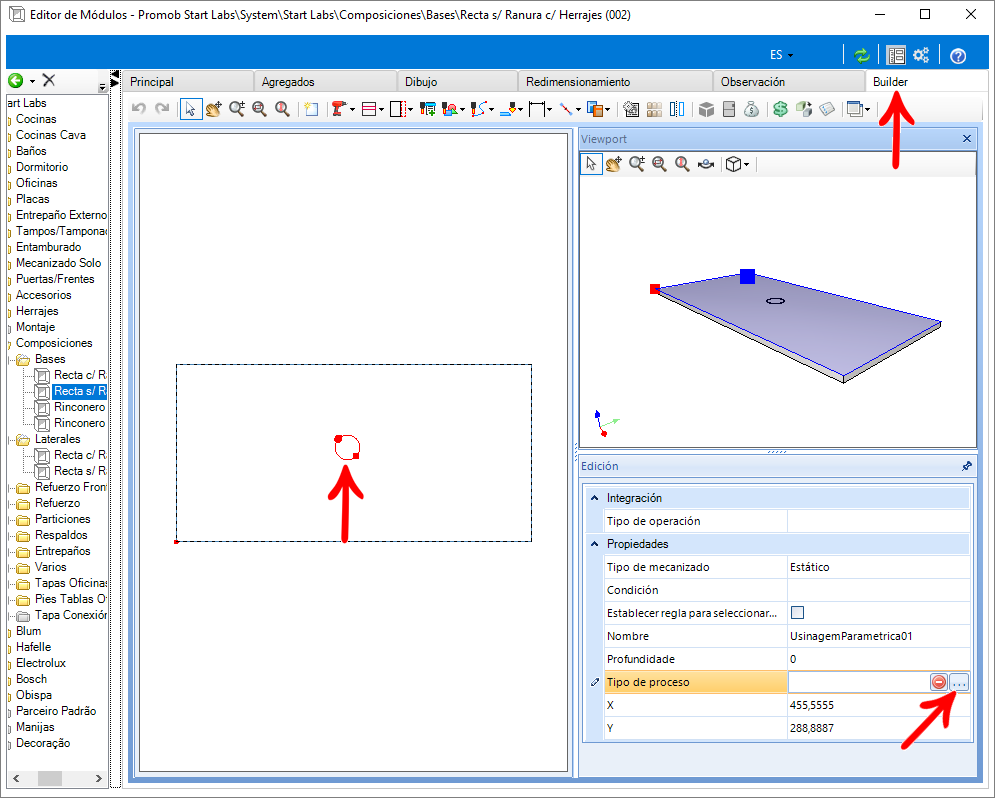Collapse the Propiedades section

coord(595,544)
